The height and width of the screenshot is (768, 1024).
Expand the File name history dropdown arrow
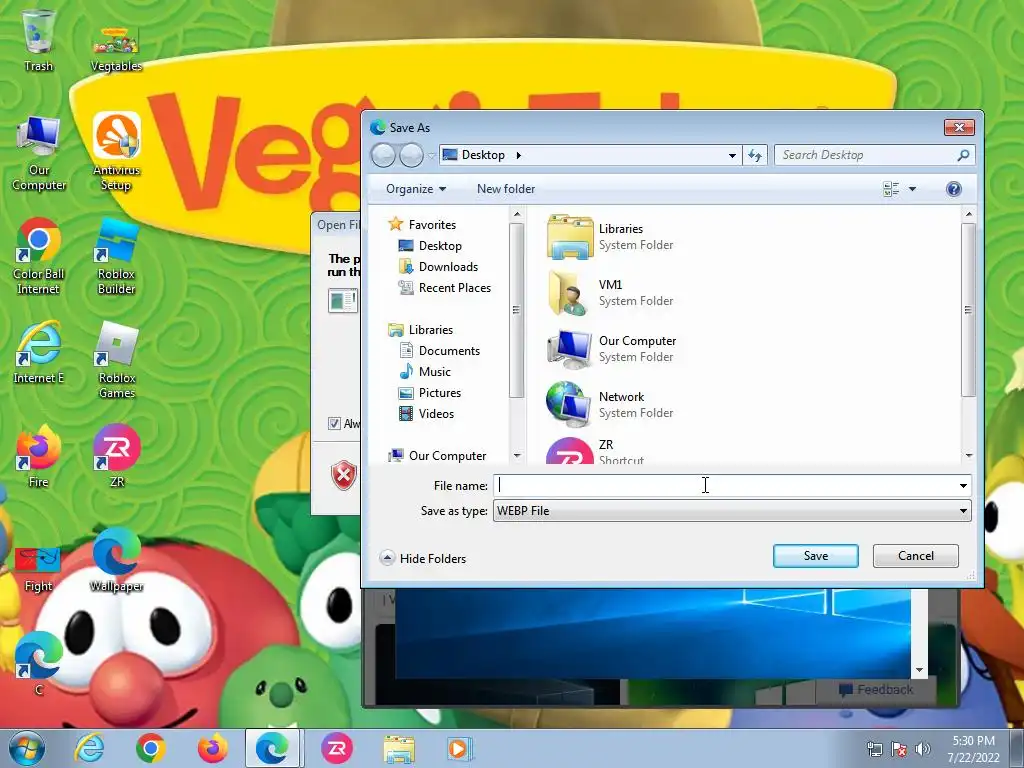963,485
